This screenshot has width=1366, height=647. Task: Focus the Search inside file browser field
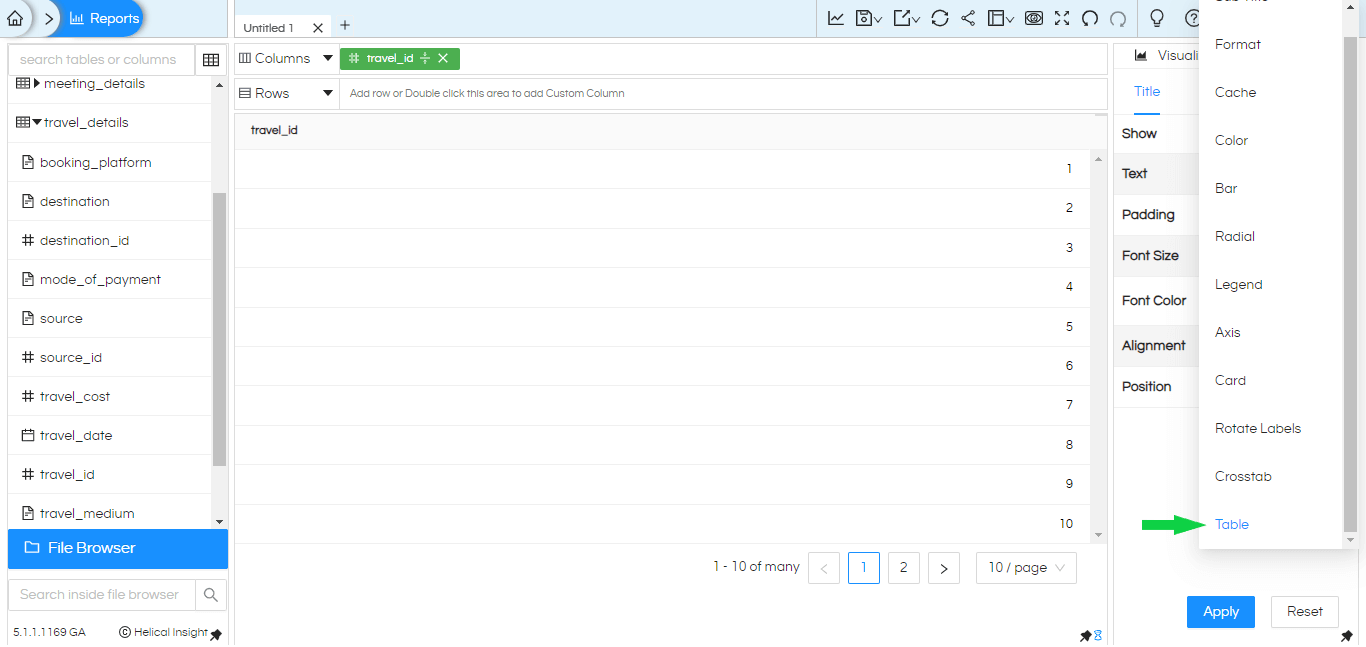point(102,594)
